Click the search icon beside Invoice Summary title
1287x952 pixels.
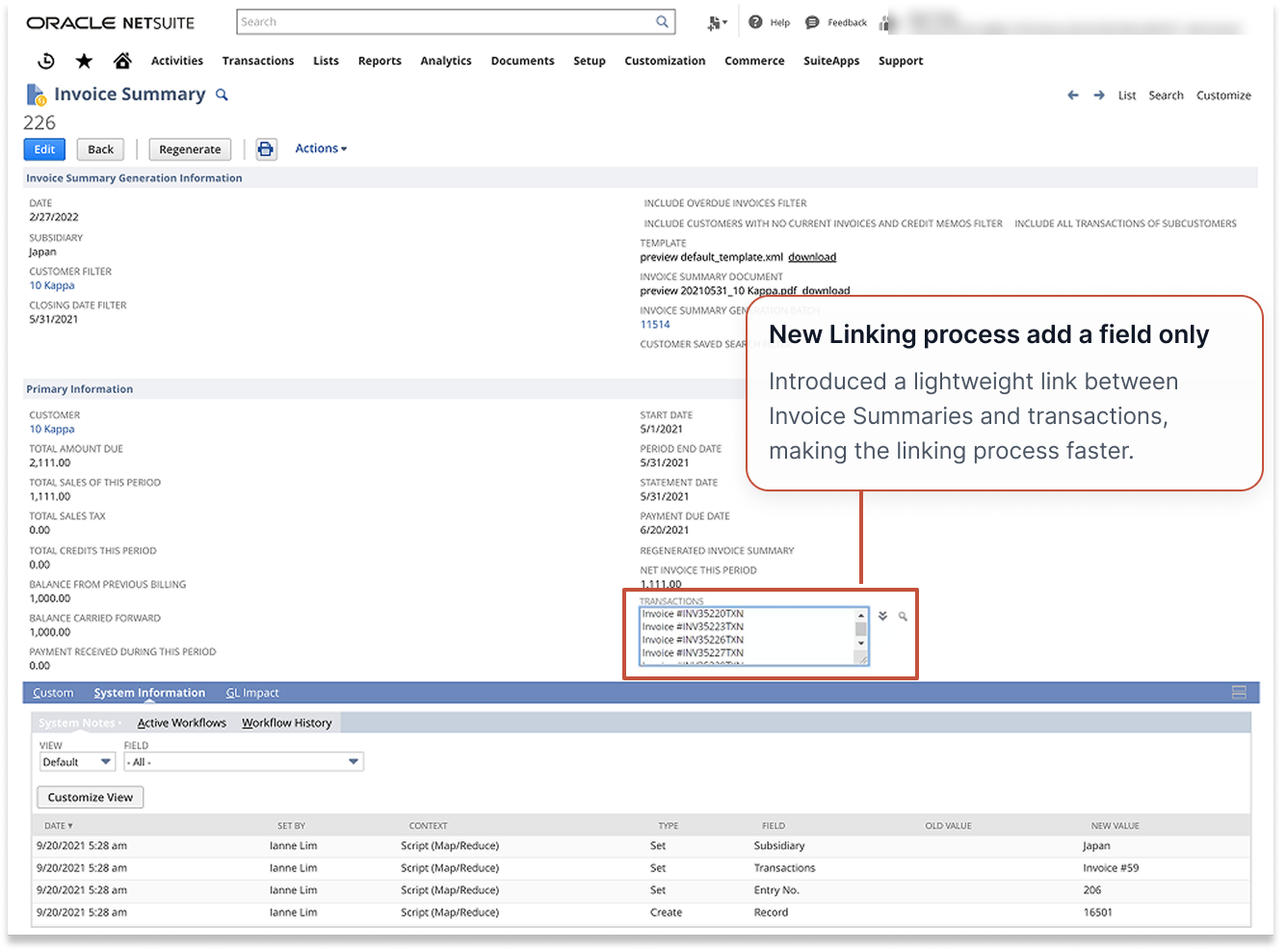(x=222, y=94)
